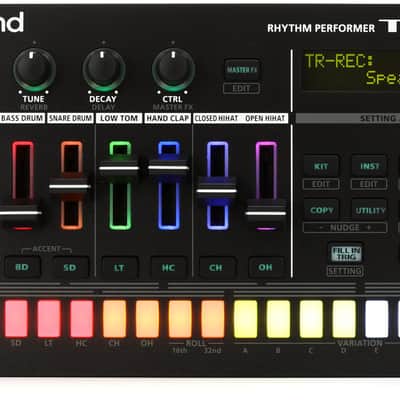400x400 pixels.
Task: Click the TR-REC text on the display
Action: (x=339, y=61)
